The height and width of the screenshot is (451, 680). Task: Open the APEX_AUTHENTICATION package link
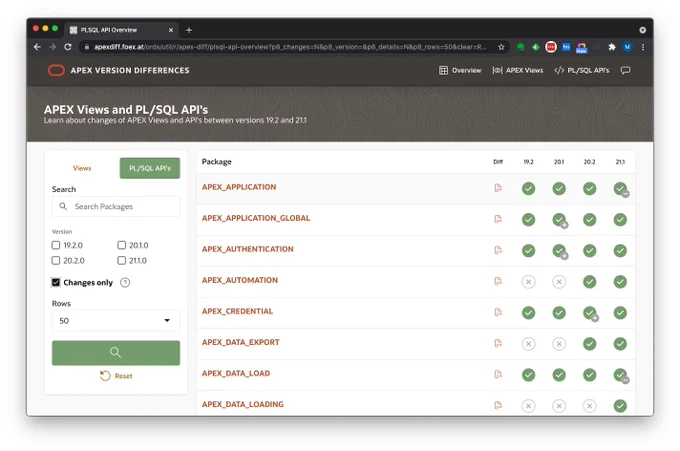point(248,249)
